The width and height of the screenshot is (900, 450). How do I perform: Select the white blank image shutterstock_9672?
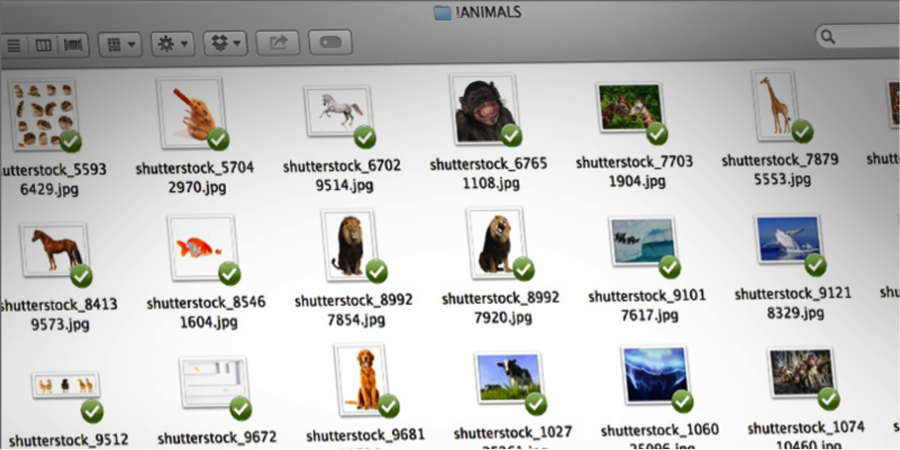pos(214,382)
